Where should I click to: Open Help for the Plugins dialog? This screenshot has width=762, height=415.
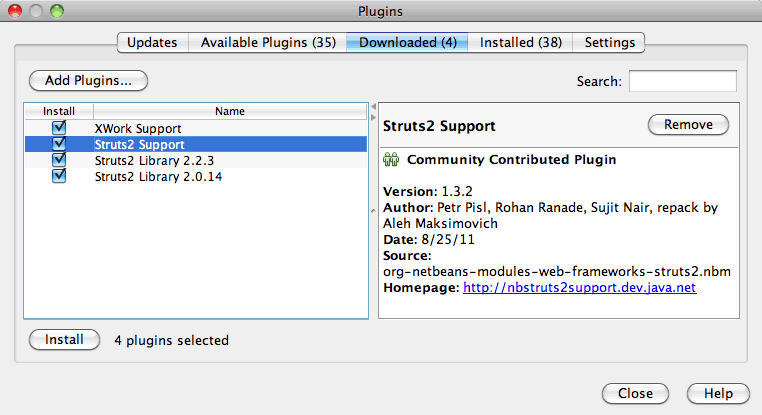[717, 393]
